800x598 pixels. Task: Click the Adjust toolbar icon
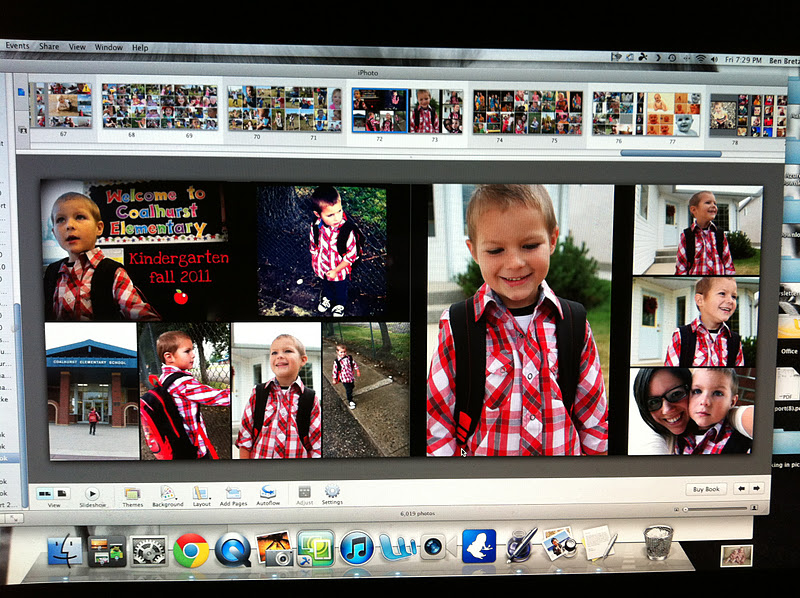click(x=305, y=492)
